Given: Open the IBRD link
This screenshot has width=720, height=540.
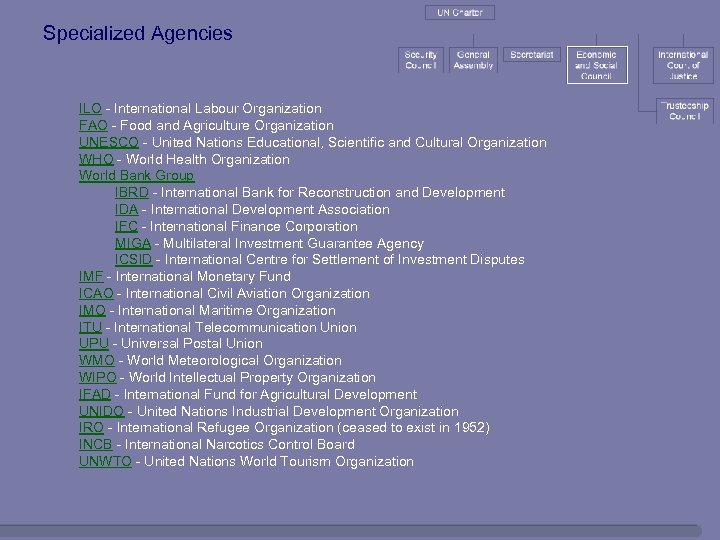Looking at the screenshot, I should tap(132, 192).
